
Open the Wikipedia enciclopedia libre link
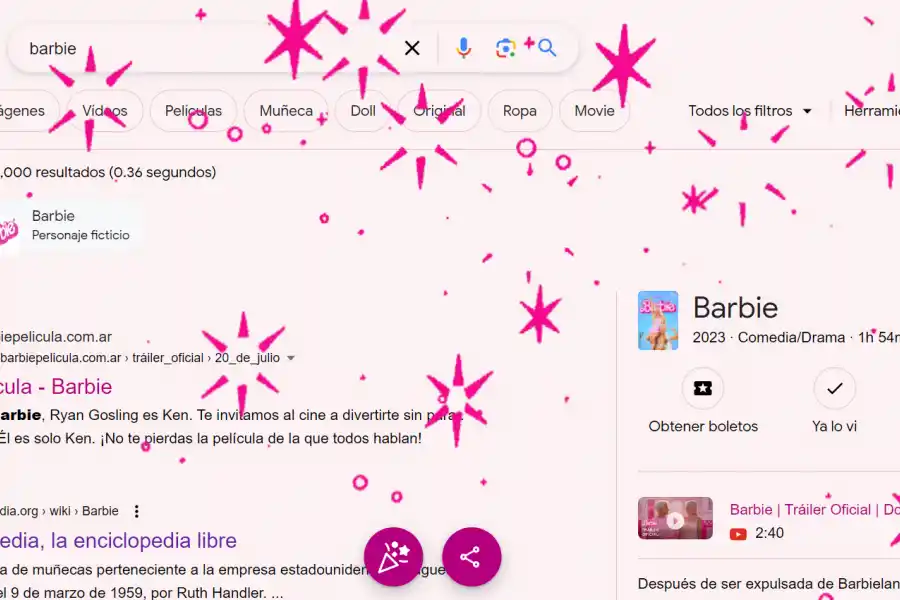tap(118, 541)
